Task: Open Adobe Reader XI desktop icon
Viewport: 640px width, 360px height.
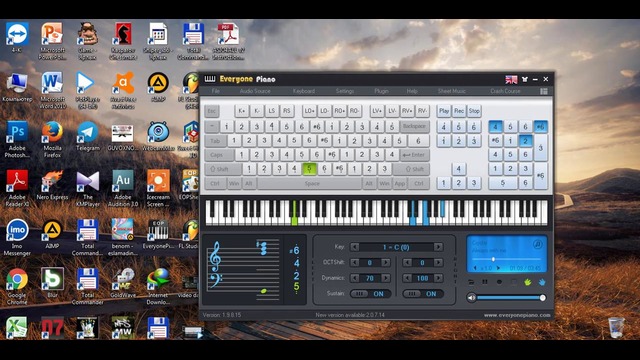Action: tap(17, 188)
